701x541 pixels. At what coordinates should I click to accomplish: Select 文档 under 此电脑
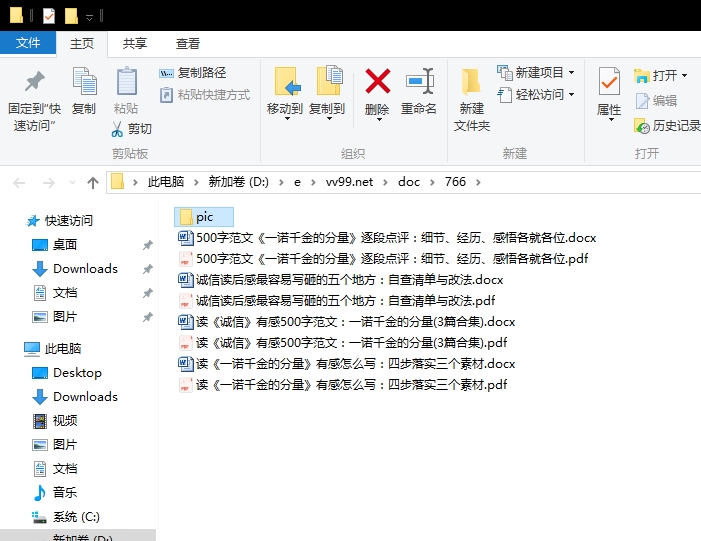pos(55,469)
